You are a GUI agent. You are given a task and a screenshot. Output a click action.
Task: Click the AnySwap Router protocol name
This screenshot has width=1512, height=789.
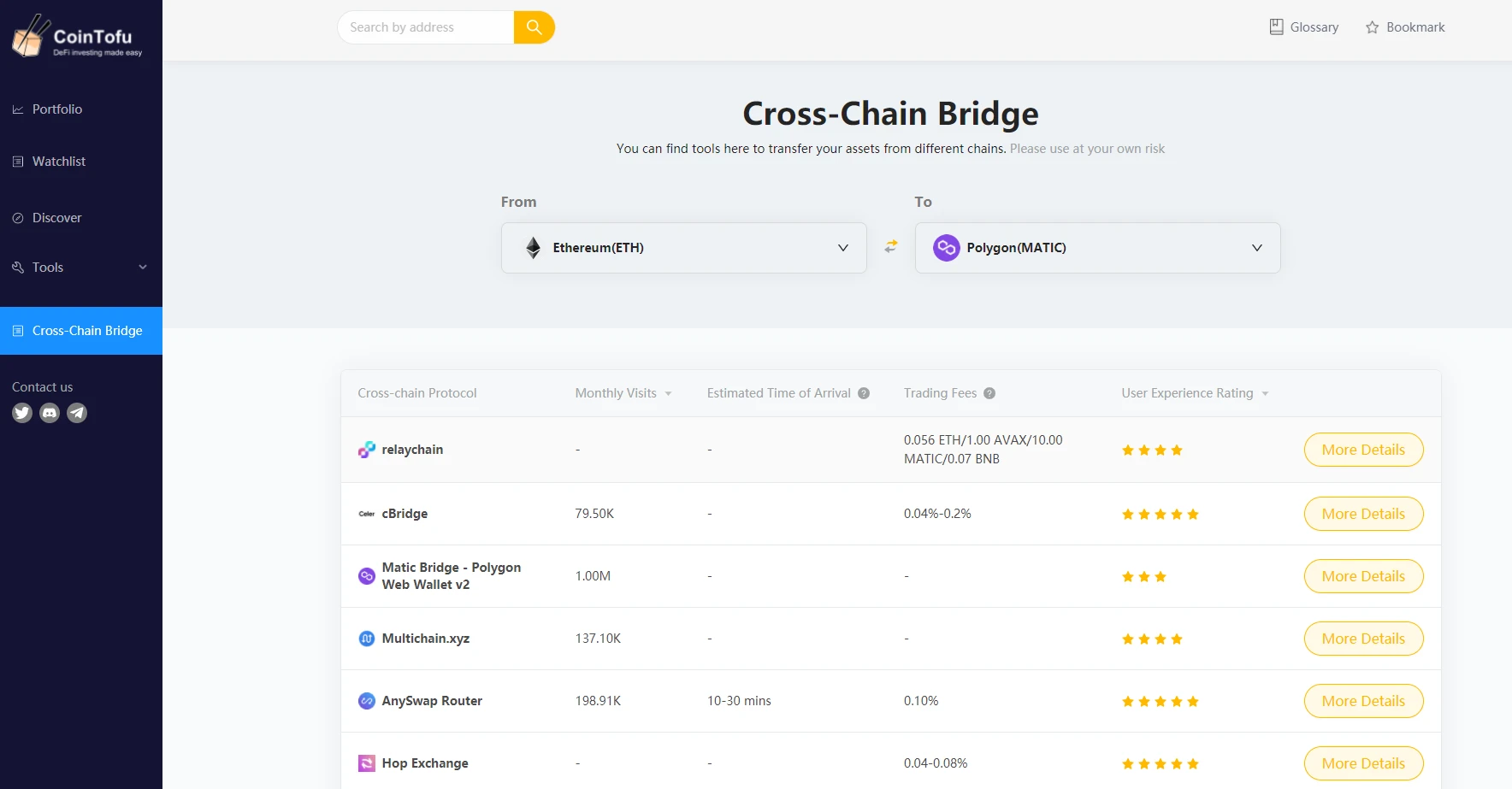pos(432,701)
